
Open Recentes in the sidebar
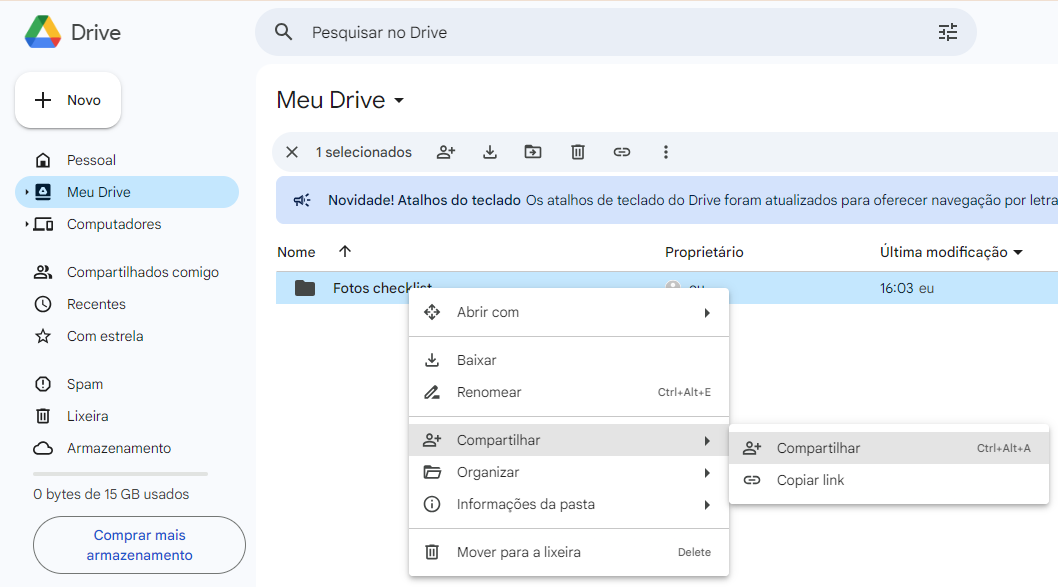click(x=96, y=304)
